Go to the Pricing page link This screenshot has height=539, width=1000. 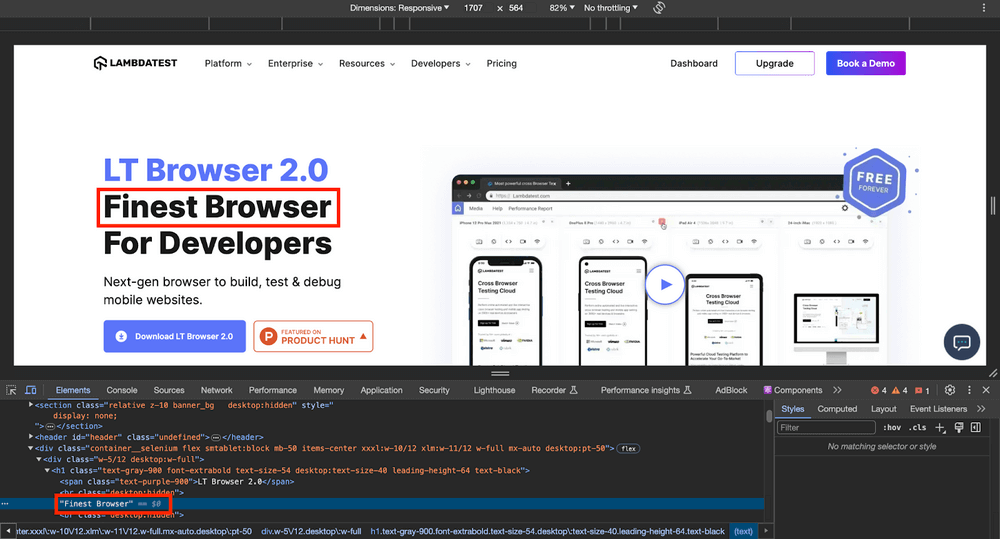(501, 63)
